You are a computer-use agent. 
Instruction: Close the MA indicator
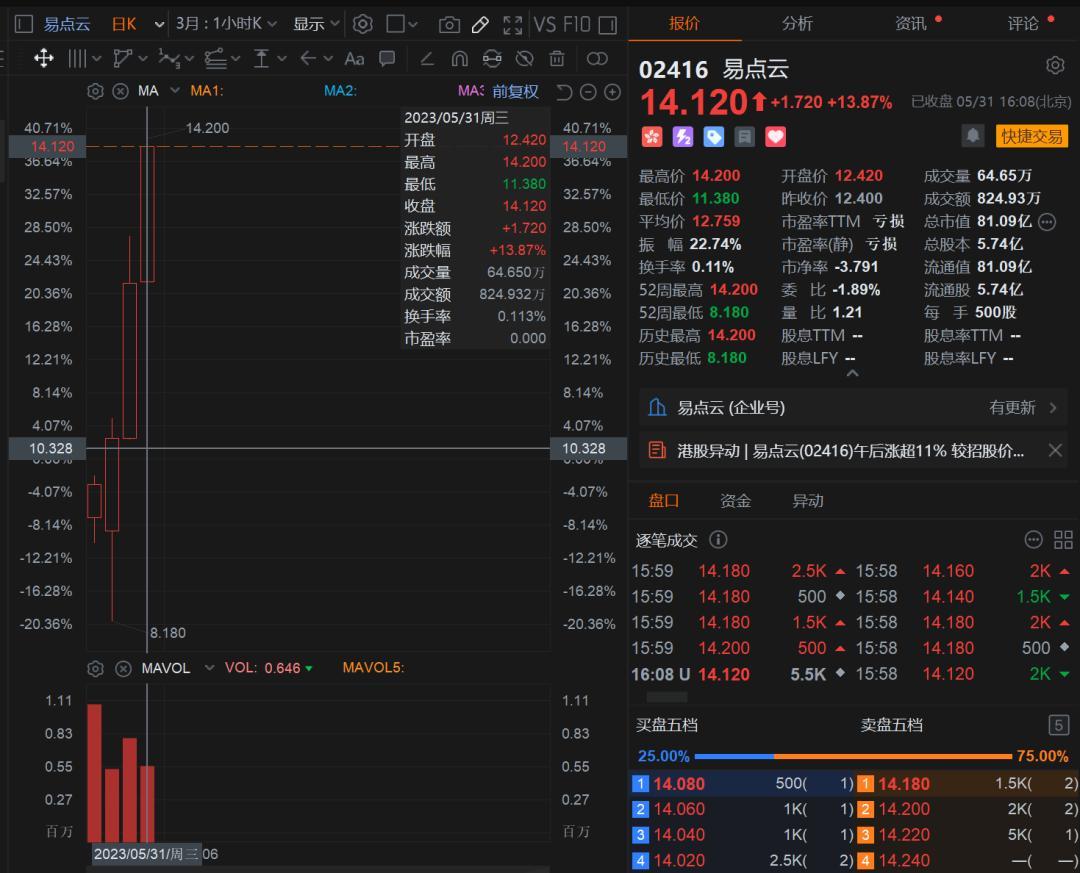tap(120, 91)
